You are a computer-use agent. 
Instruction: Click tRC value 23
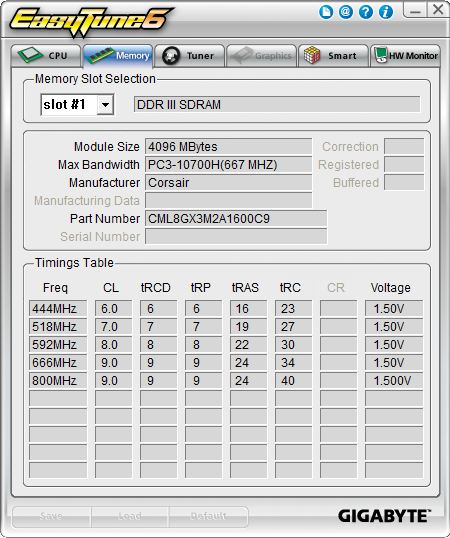click(x=293, y=308)
